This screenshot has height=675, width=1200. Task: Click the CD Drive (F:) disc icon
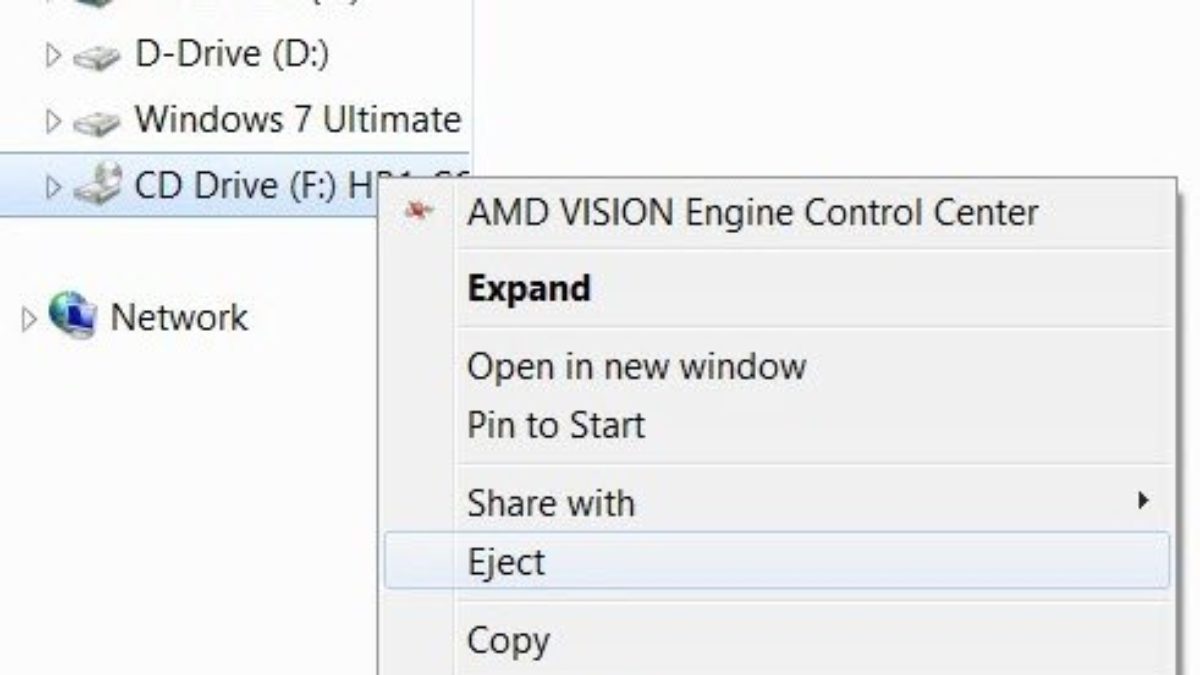96,186
